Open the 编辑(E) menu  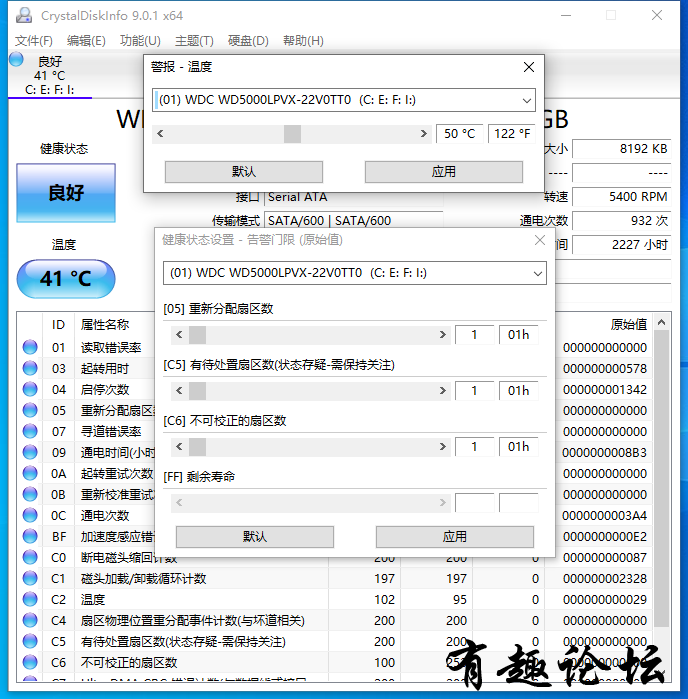tap(86, 41)
